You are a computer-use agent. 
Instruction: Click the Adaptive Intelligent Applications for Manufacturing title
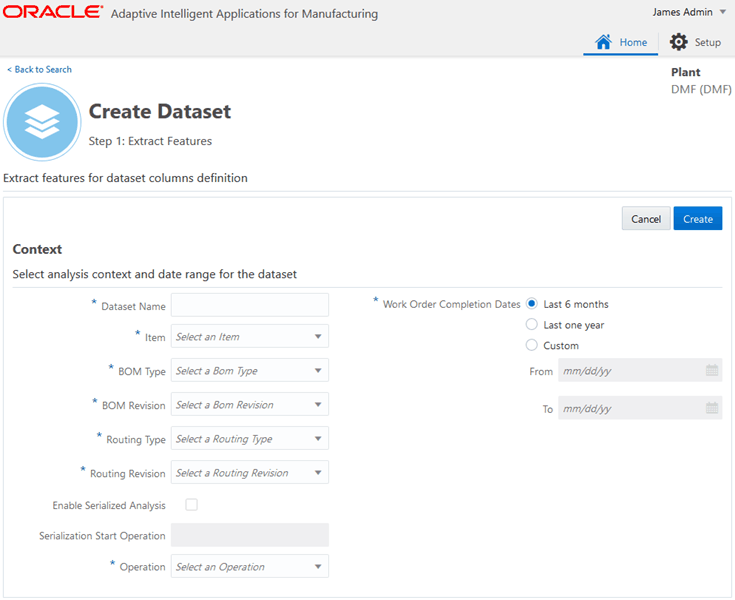[244, 14]
